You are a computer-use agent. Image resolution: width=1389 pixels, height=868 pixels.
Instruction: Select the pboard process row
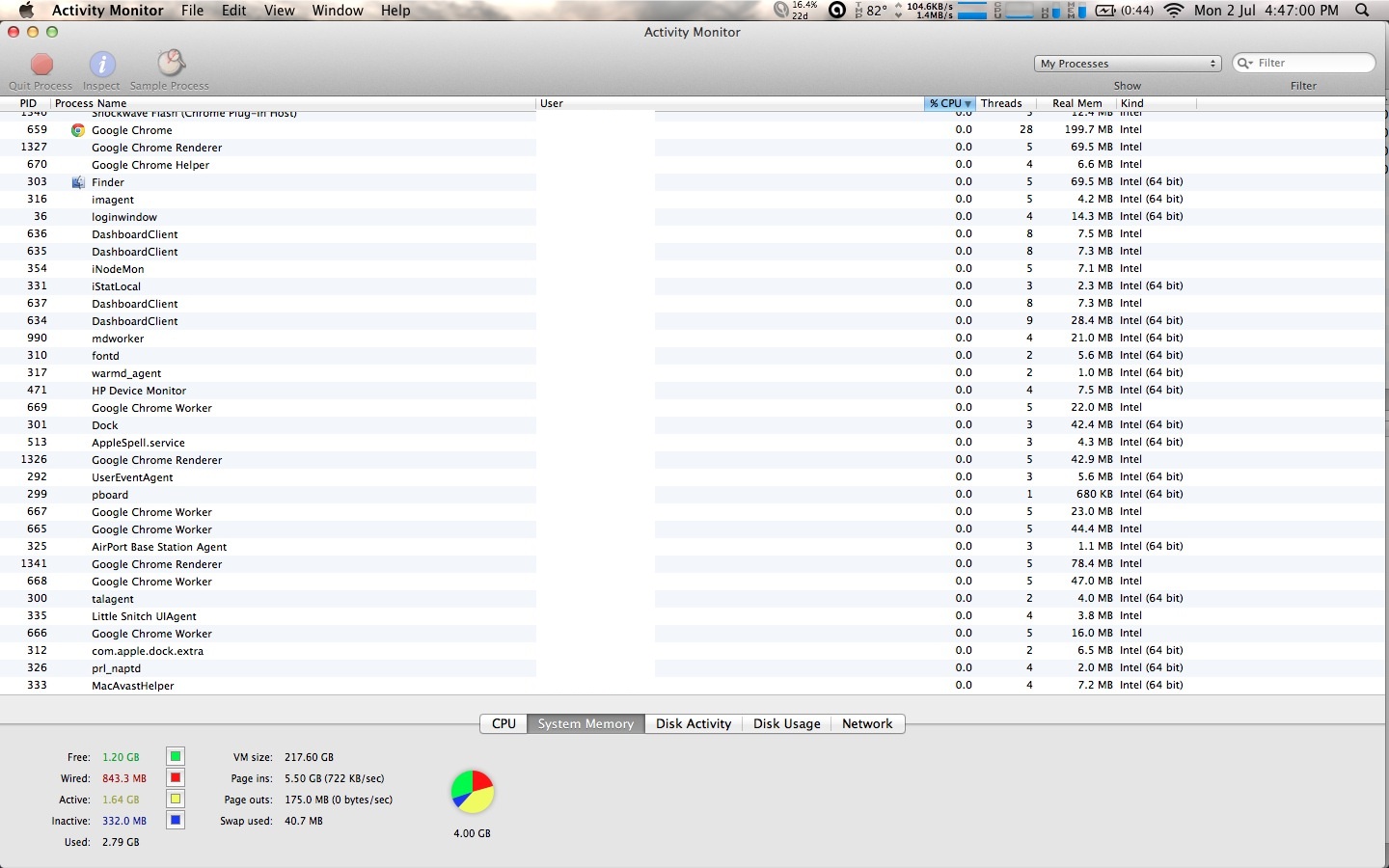tap(694, 495)
